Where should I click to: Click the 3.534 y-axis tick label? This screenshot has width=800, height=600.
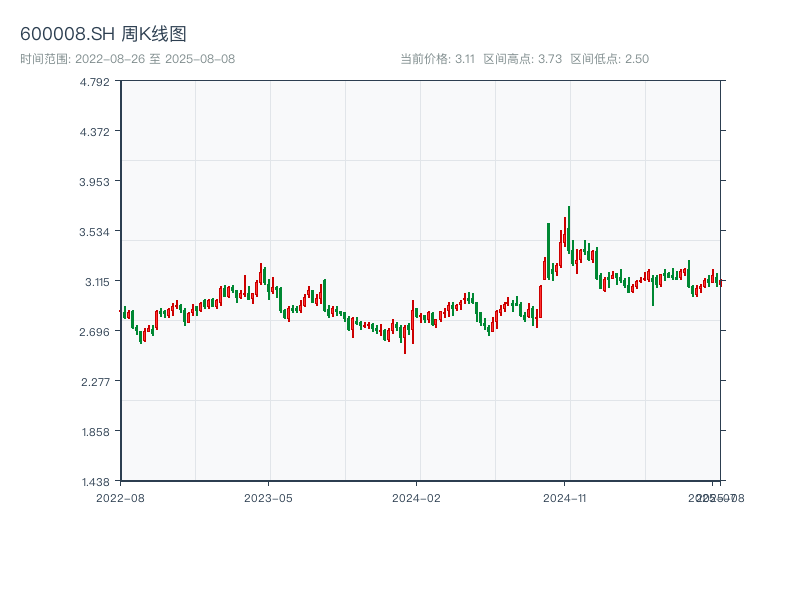tap(96, 232)
